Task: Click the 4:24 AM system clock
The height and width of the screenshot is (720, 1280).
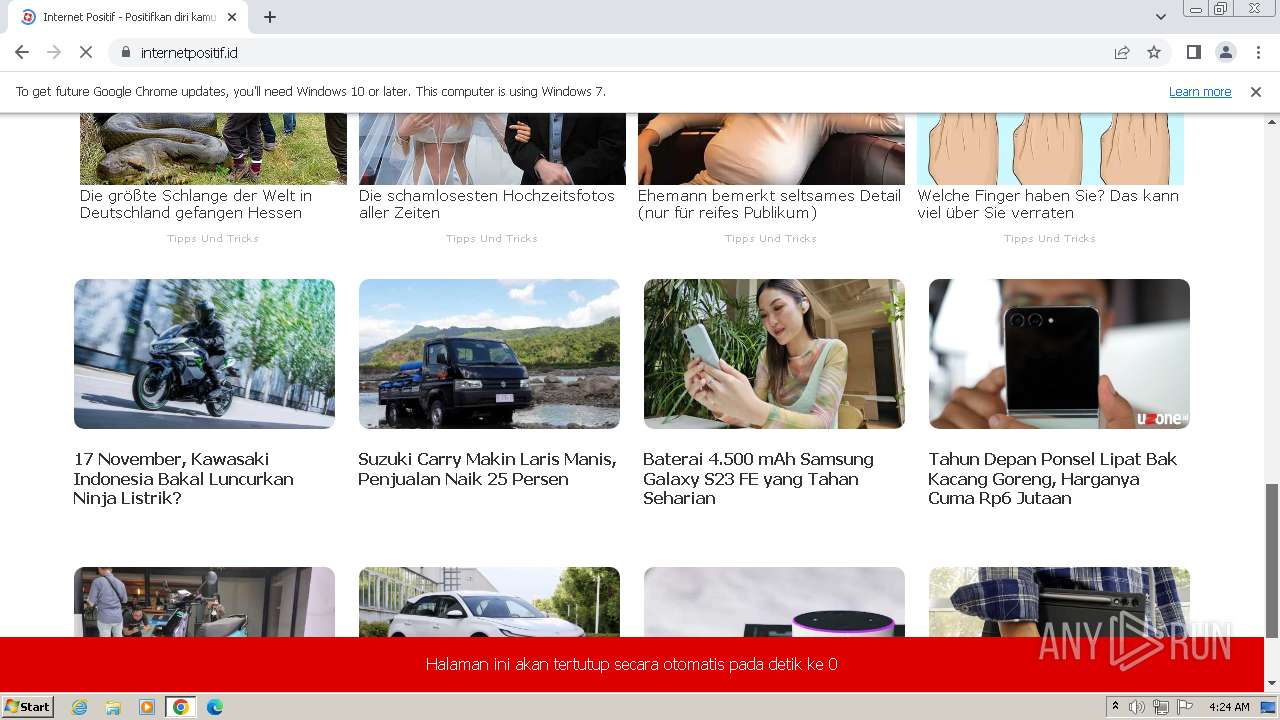Action: point(1229,707)
